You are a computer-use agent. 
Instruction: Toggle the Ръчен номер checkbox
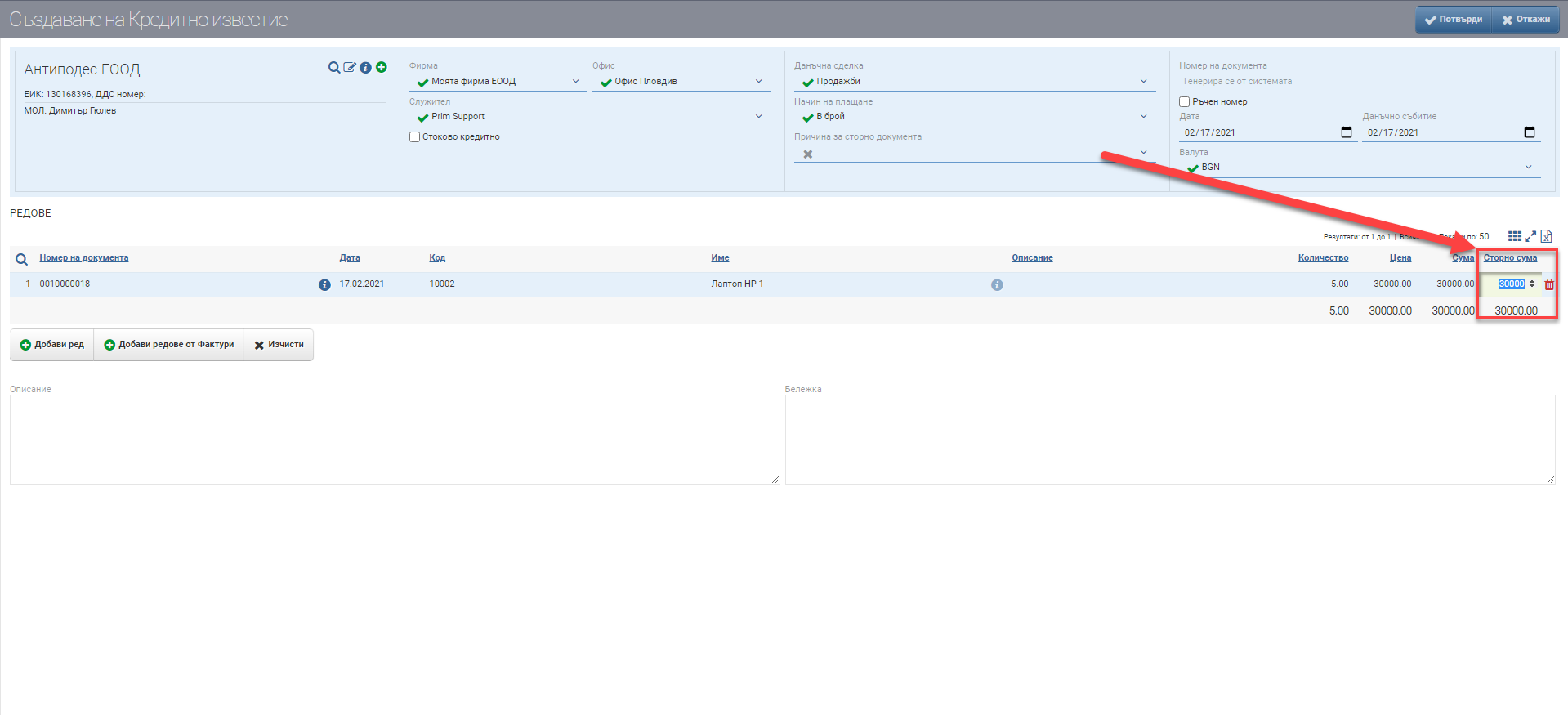(1184, 102)
